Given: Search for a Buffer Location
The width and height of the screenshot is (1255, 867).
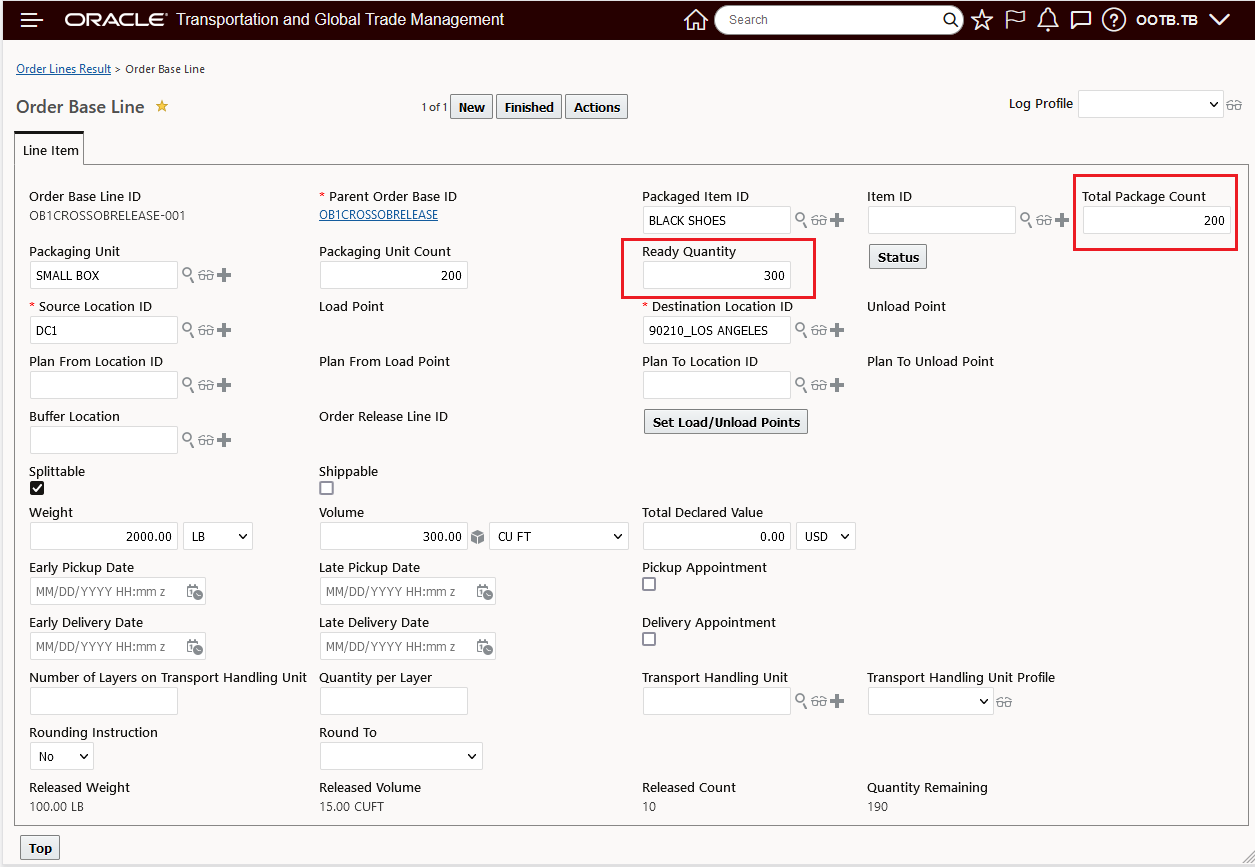Looking at the screenshot, I should coord(188,440).
